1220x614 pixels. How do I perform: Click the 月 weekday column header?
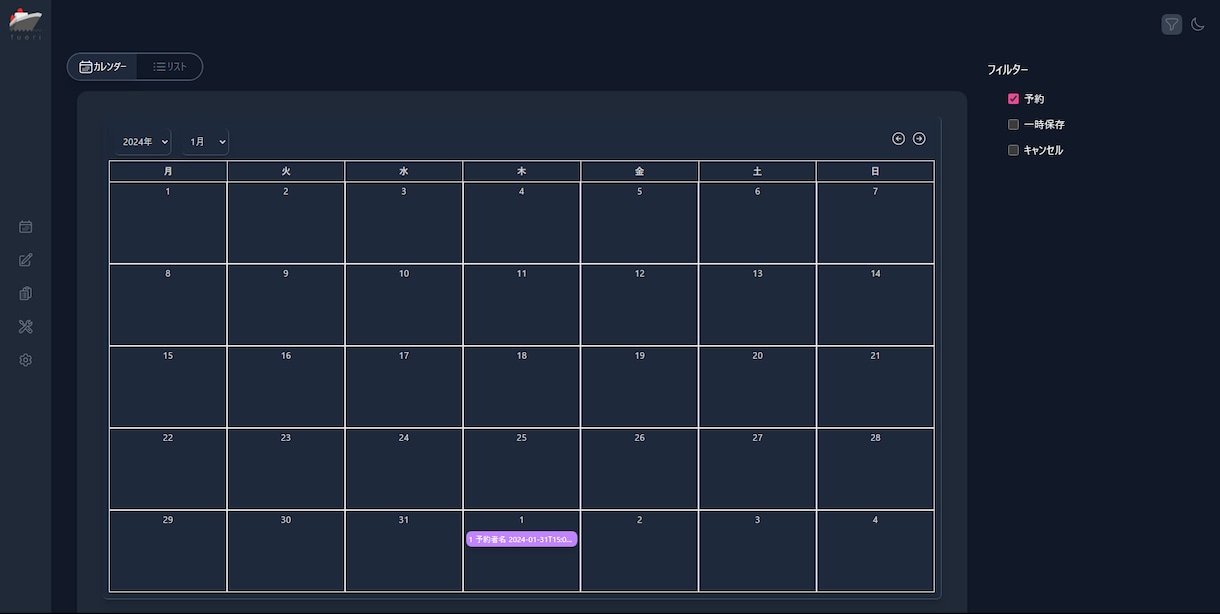pos(168,172)
